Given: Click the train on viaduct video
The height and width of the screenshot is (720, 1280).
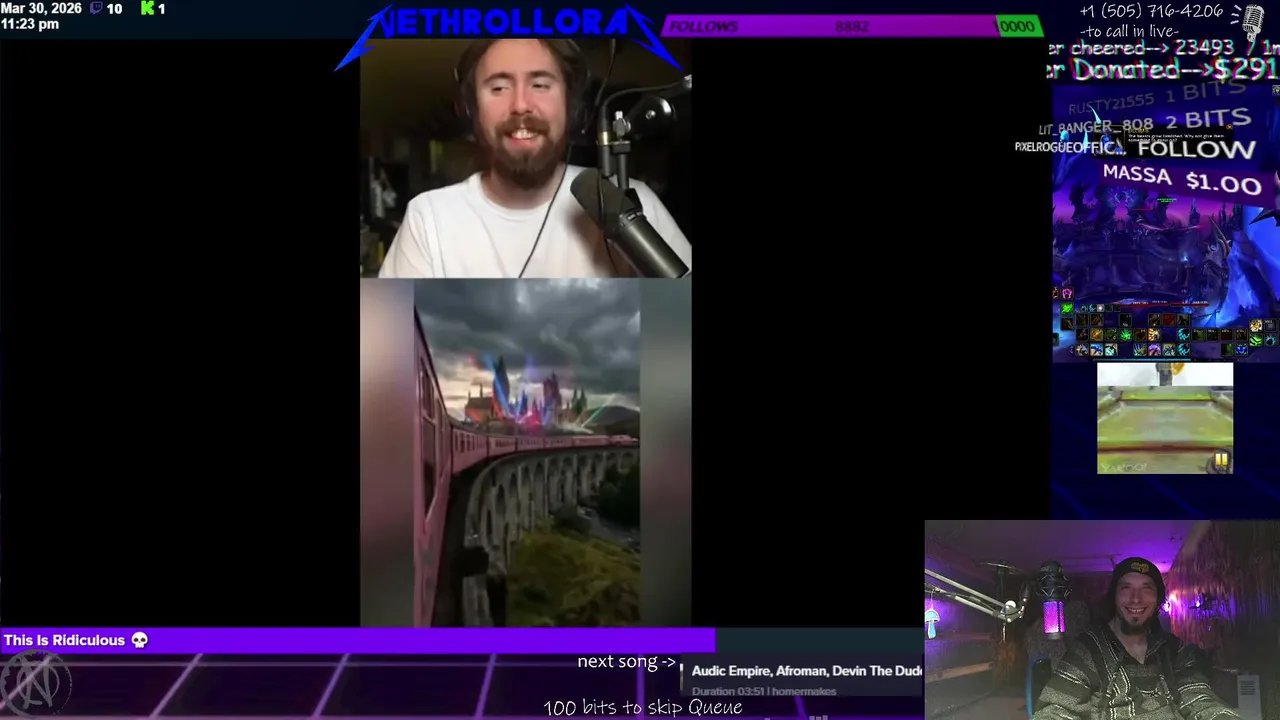Looking at the screenshot, I should point(525,453).
